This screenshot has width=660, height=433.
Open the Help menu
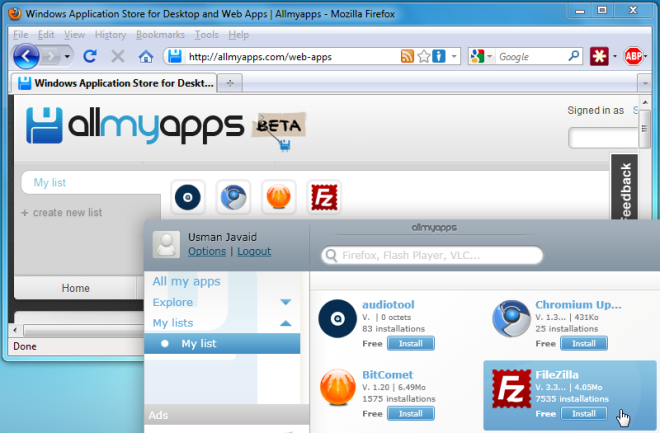click(x=239, y=35)
